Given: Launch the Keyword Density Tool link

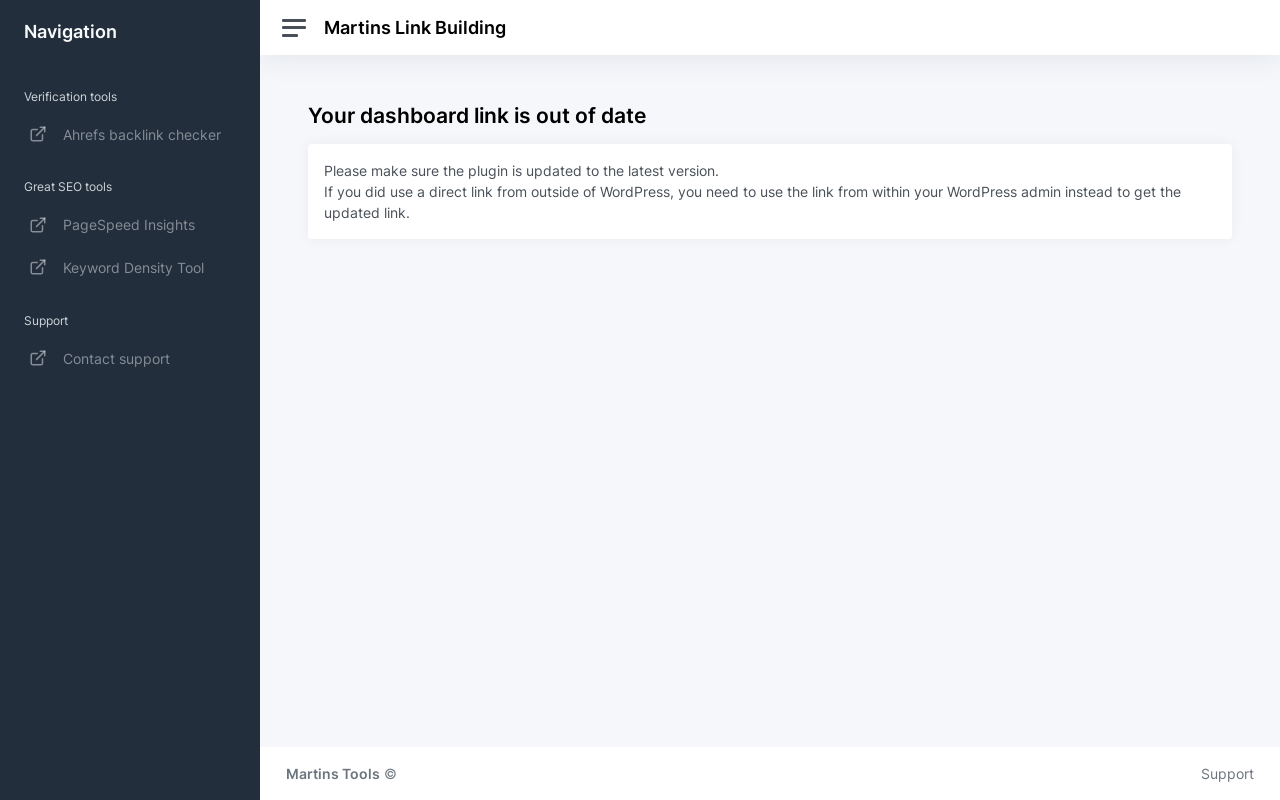Looking at the screenshot, I should point(133,268).
